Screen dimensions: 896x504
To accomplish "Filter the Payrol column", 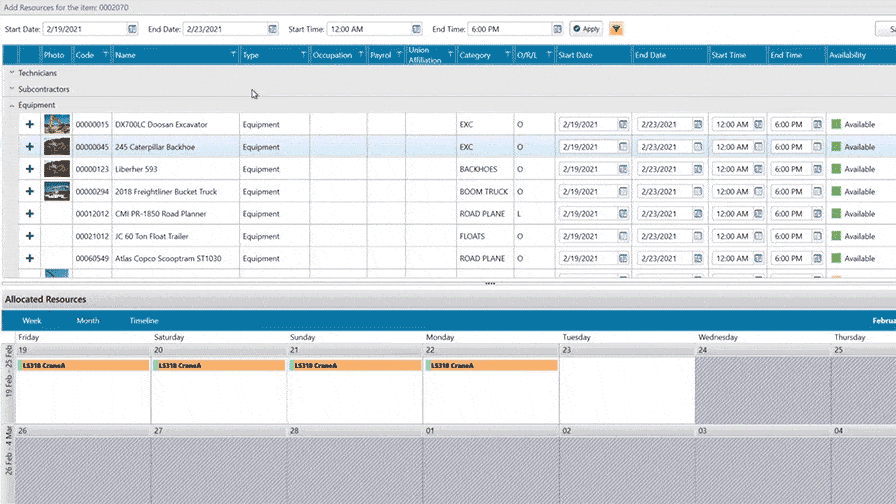I will point(399,54).
